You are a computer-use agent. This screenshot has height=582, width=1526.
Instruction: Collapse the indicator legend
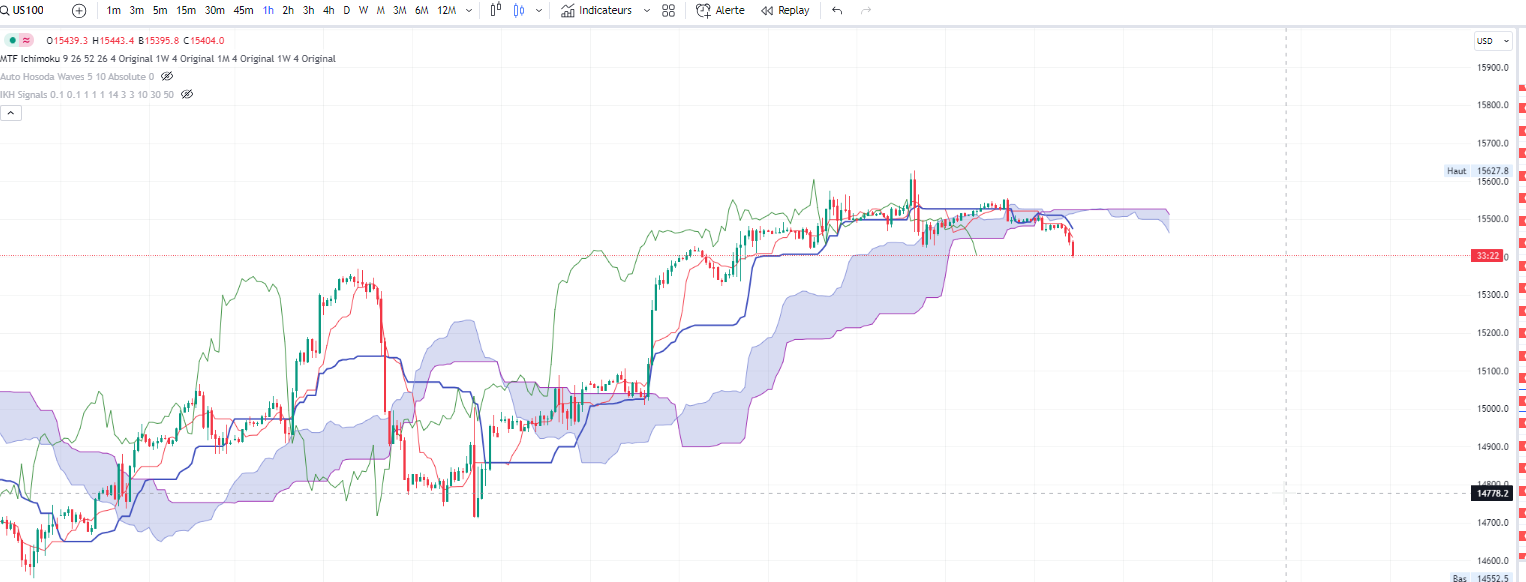pyautogui.click(x=11, y=113)
